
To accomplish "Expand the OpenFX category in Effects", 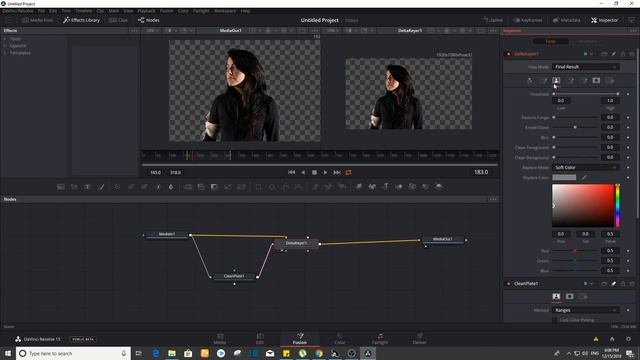I will click(5, 46).
